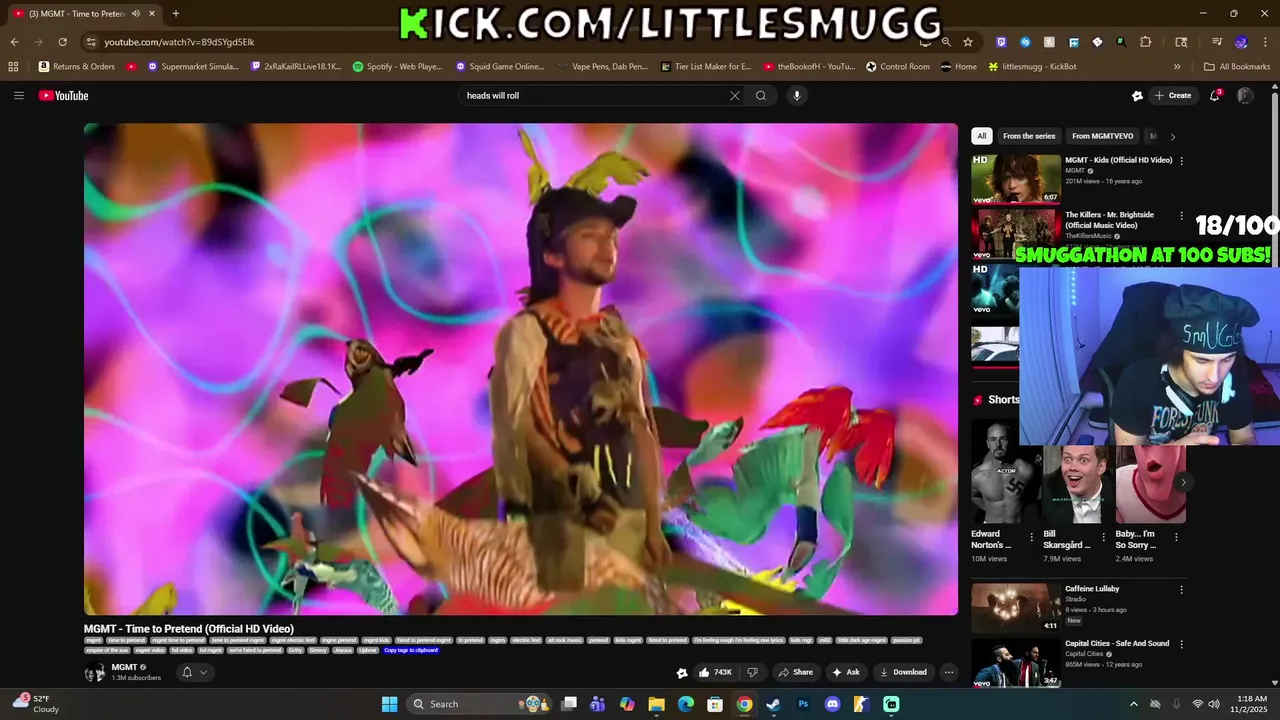Viewport: 1280px width, 720px height.
Task: Click the Share button
Action: (x=795, y=673)
